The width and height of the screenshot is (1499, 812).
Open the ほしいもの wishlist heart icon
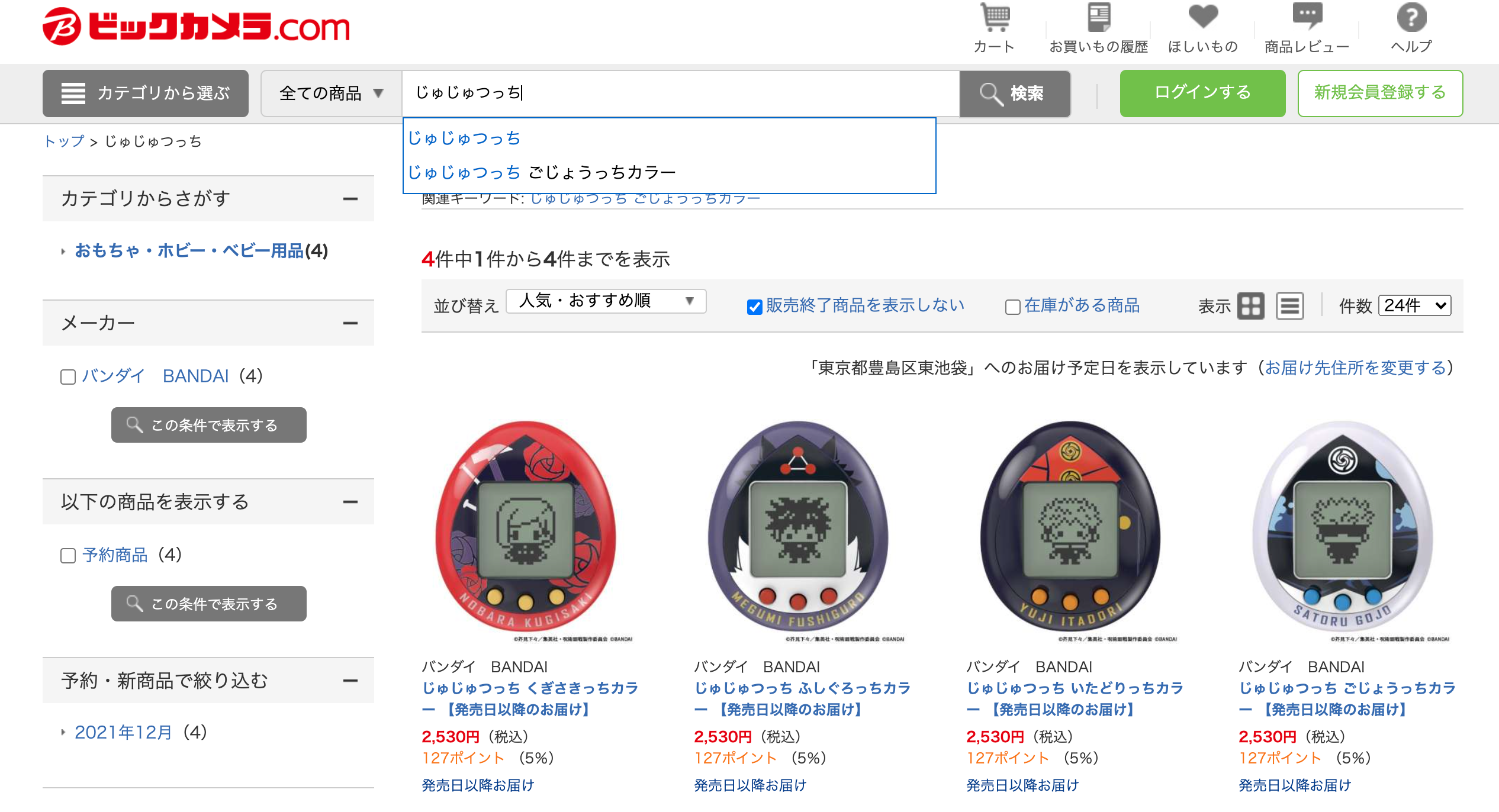(1203, 17)
